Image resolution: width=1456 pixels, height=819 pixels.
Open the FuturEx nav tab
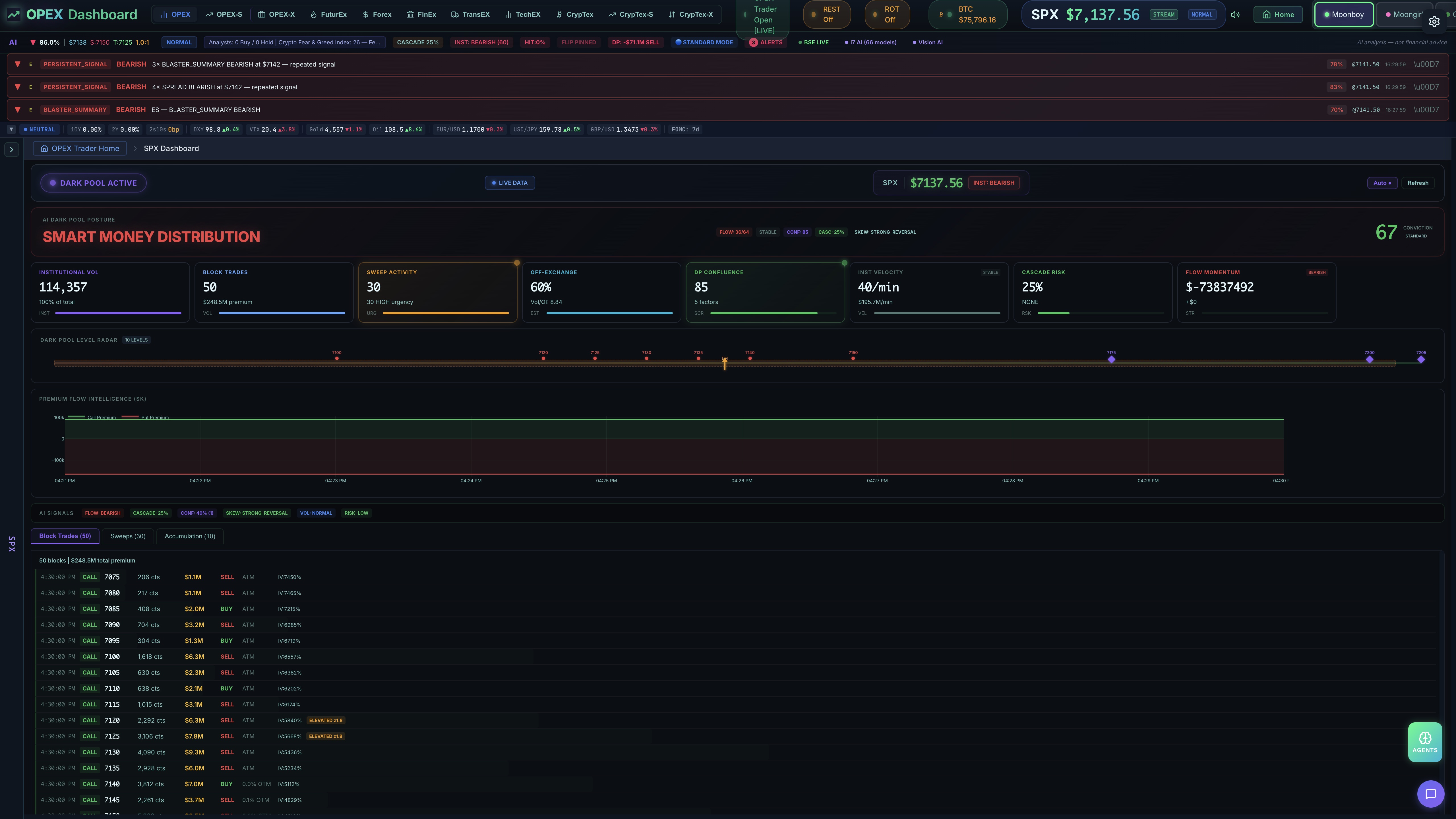[x=328, y=15]
